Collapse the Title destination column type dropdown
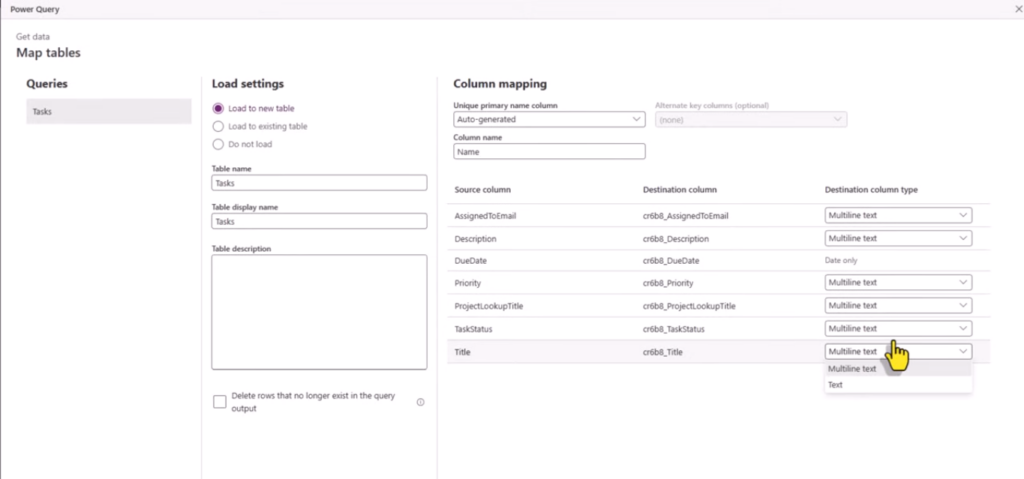This screenshot has height=479, width=1024. [898, 351]
